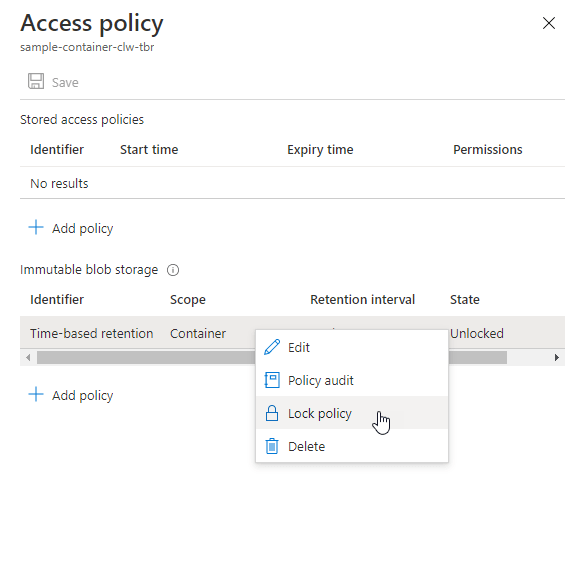Click the State column header
Image resolution: width=584 pixels, height=573 pixels.
[464, 300]
